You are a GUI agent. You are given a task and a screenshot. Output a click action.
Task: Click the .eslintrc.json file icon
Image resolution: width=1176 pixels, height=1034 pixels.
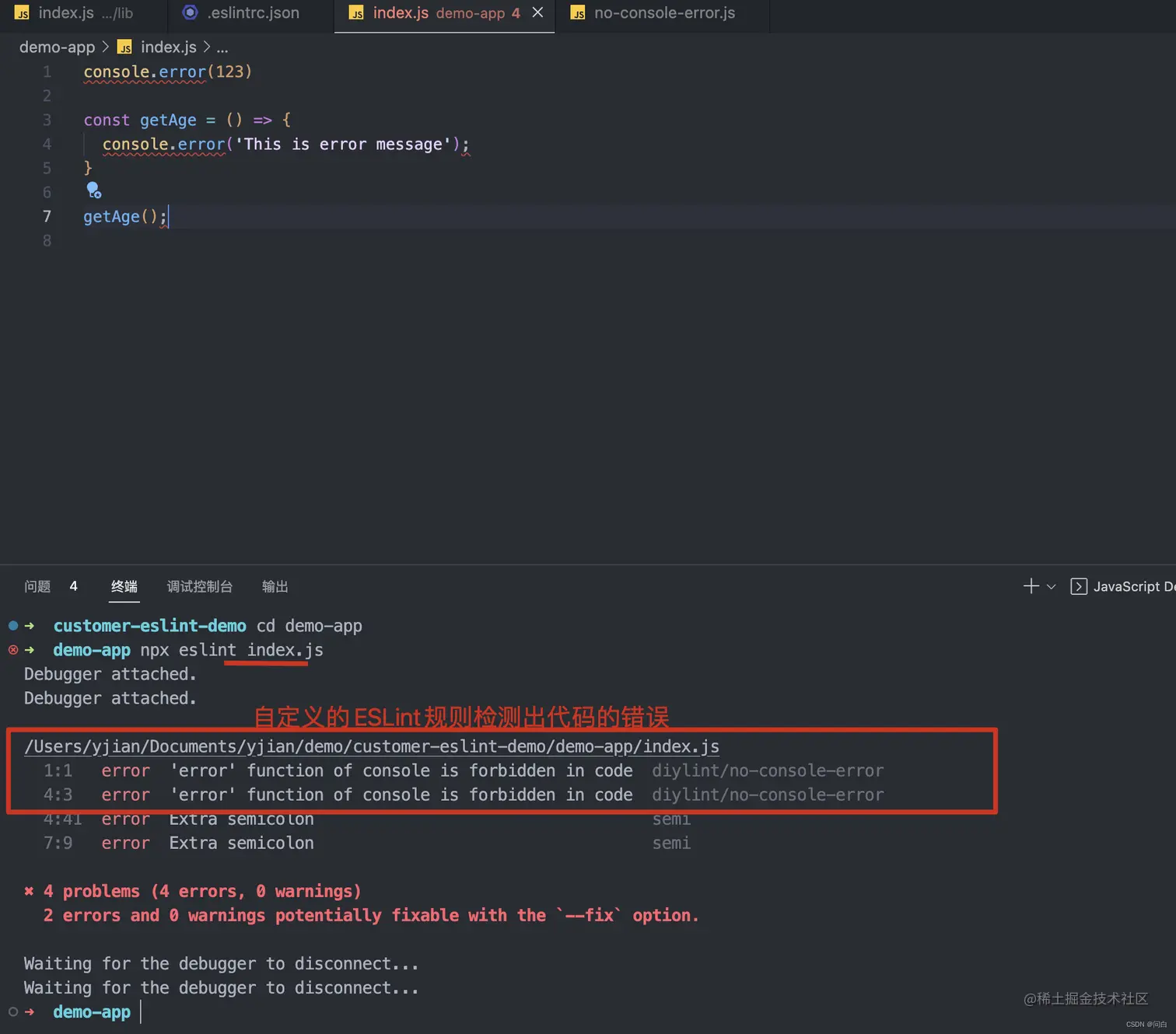(x=190, y=12)
